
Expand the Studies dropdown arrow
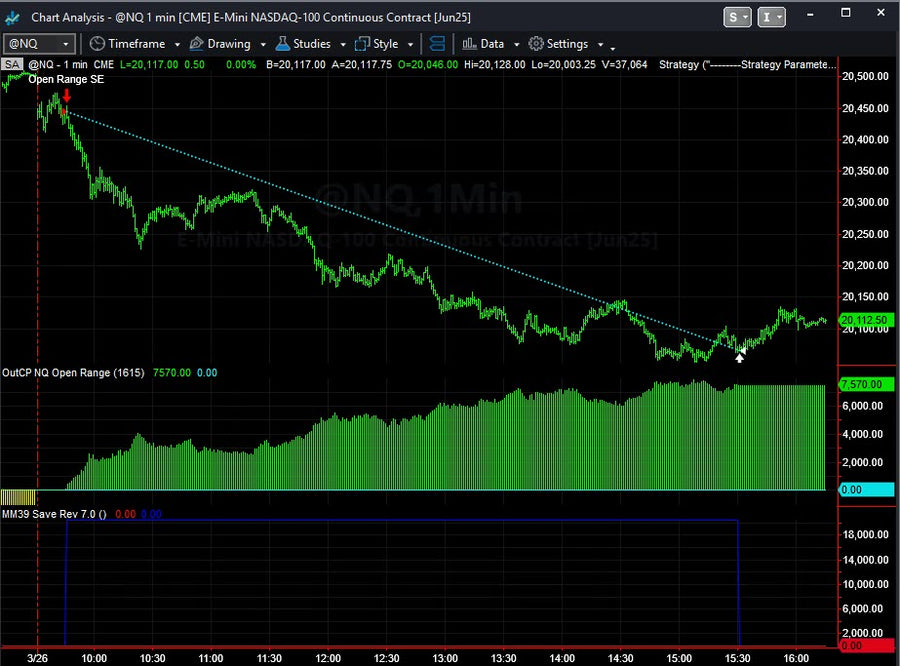point(343,44)
